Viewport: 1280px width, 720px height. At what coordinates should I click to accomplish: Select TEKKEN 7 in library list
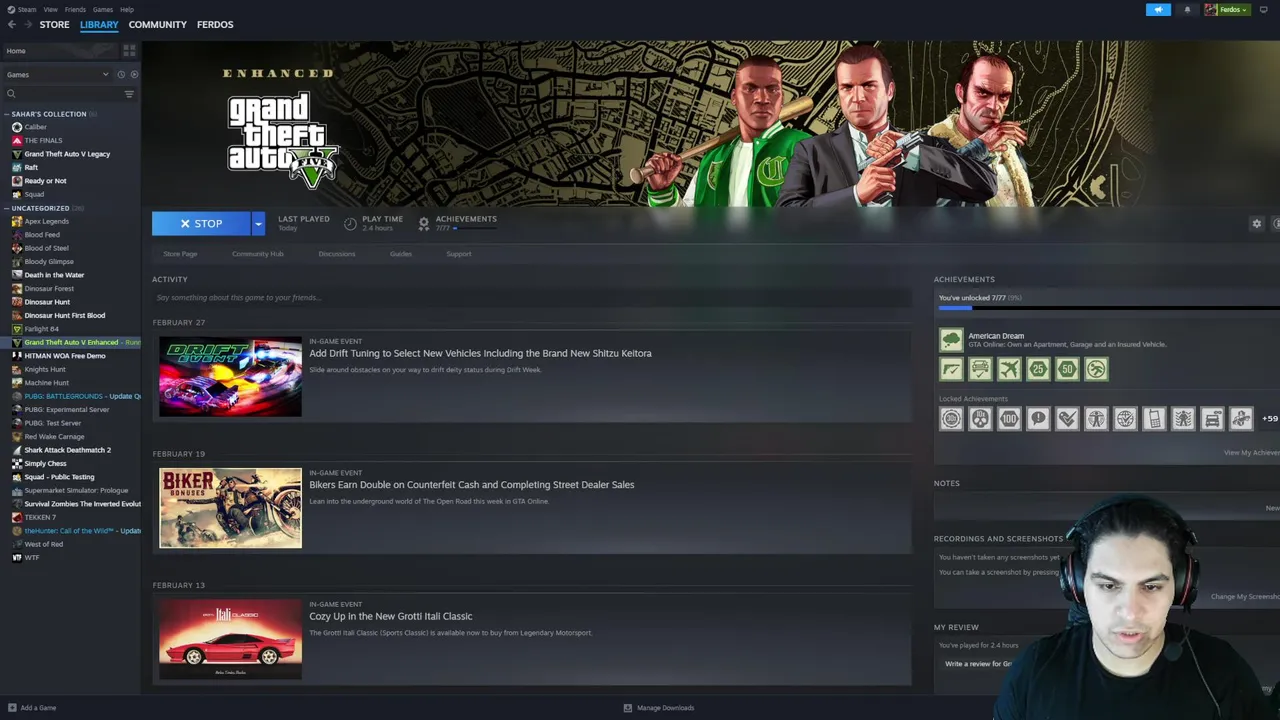click(39, 518)
